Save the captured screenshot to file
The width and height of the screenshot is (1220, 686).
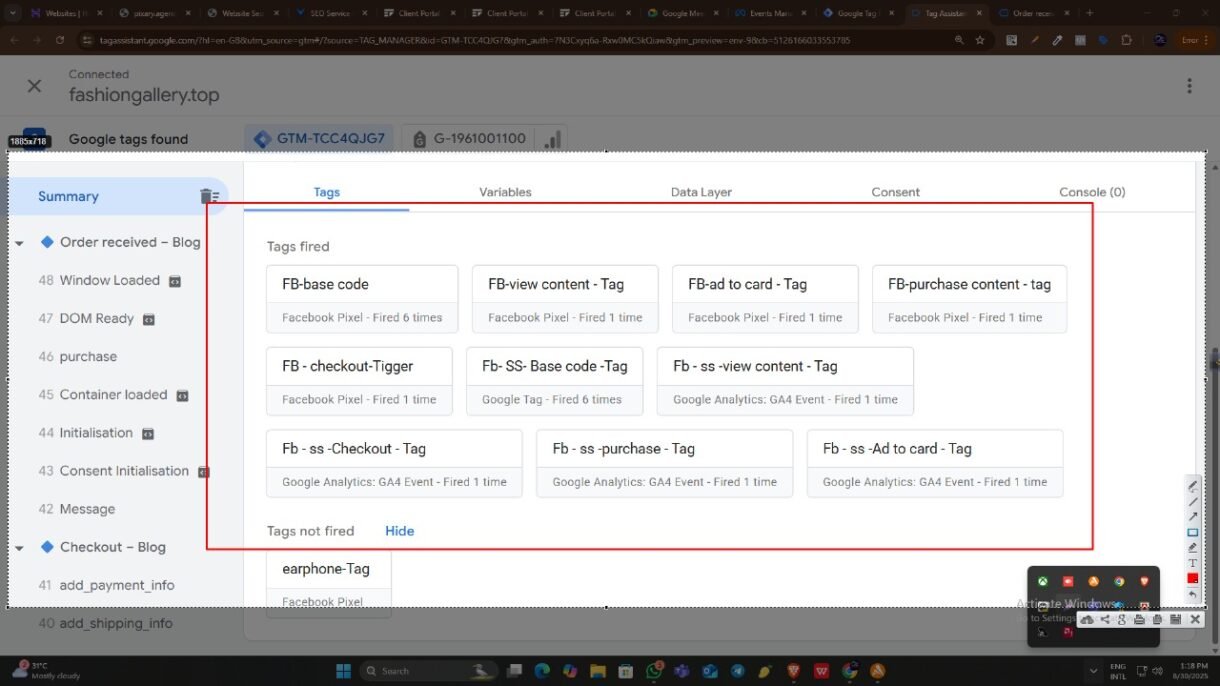1176,620
